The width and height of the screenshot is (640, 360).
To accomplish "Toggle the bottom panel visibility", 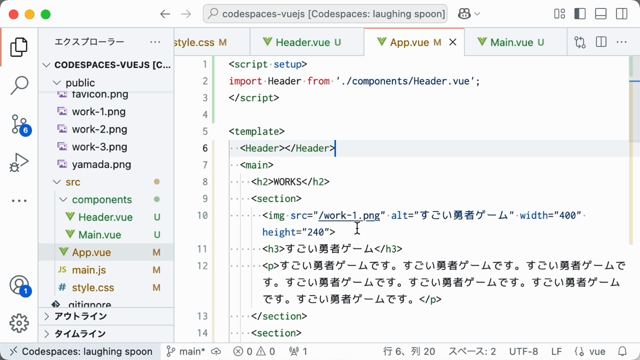I will click(601, 14).
